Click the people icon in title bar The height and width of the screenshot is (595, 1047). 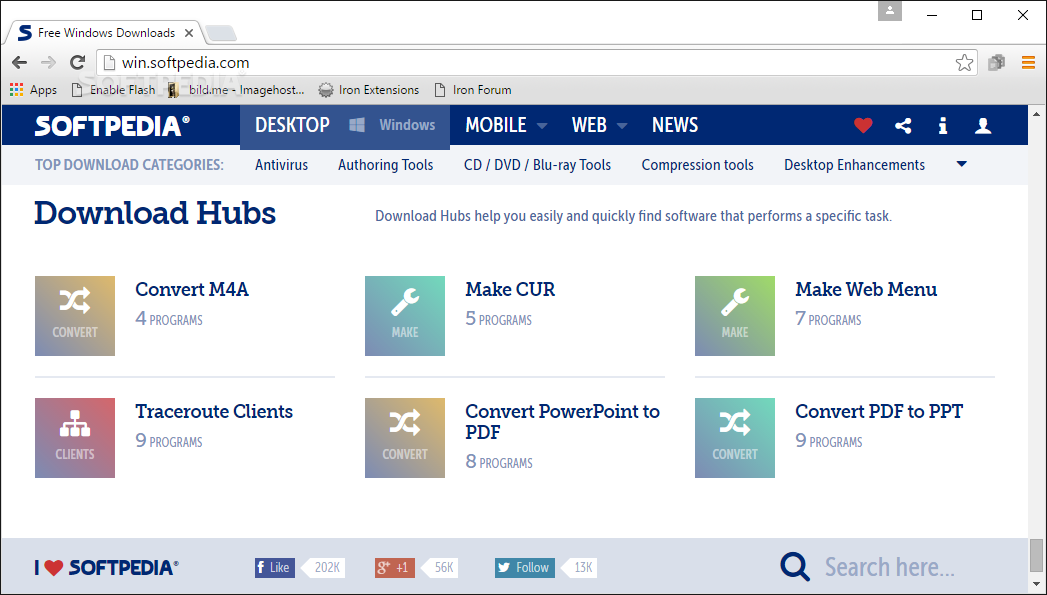[x=890, y=11]
